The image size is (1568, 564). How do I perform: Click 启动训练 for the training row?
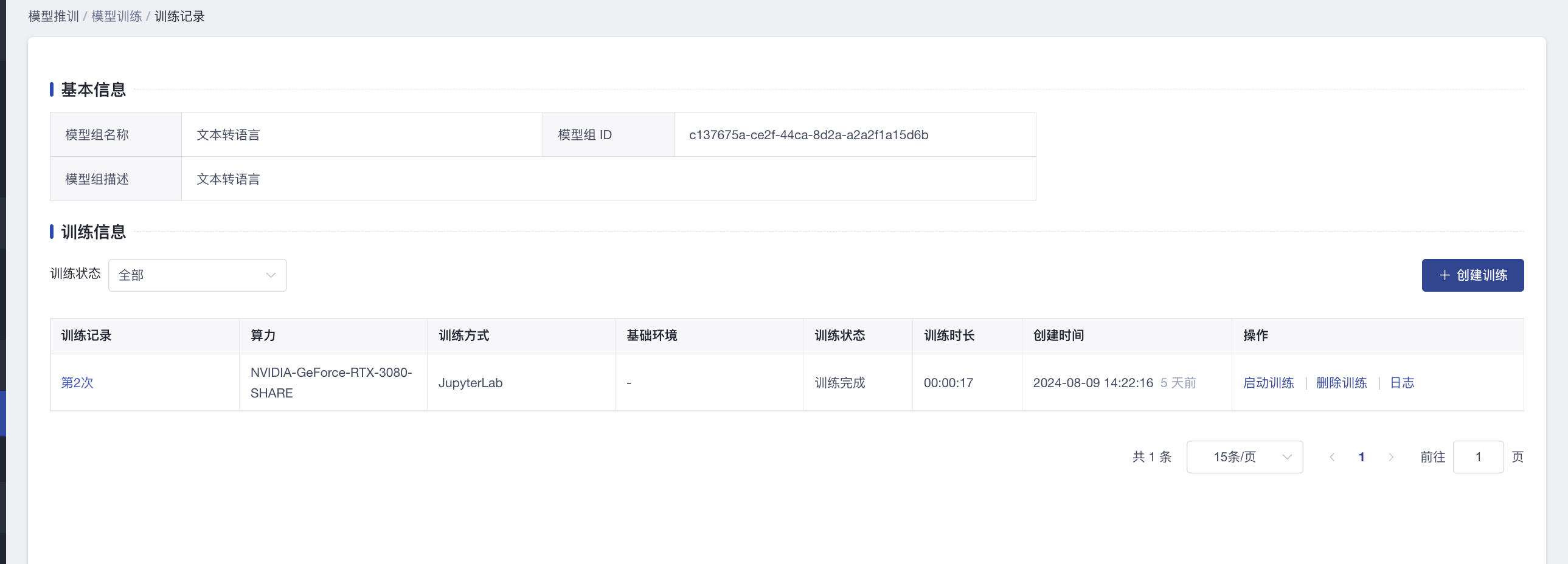click(1268, 383)
